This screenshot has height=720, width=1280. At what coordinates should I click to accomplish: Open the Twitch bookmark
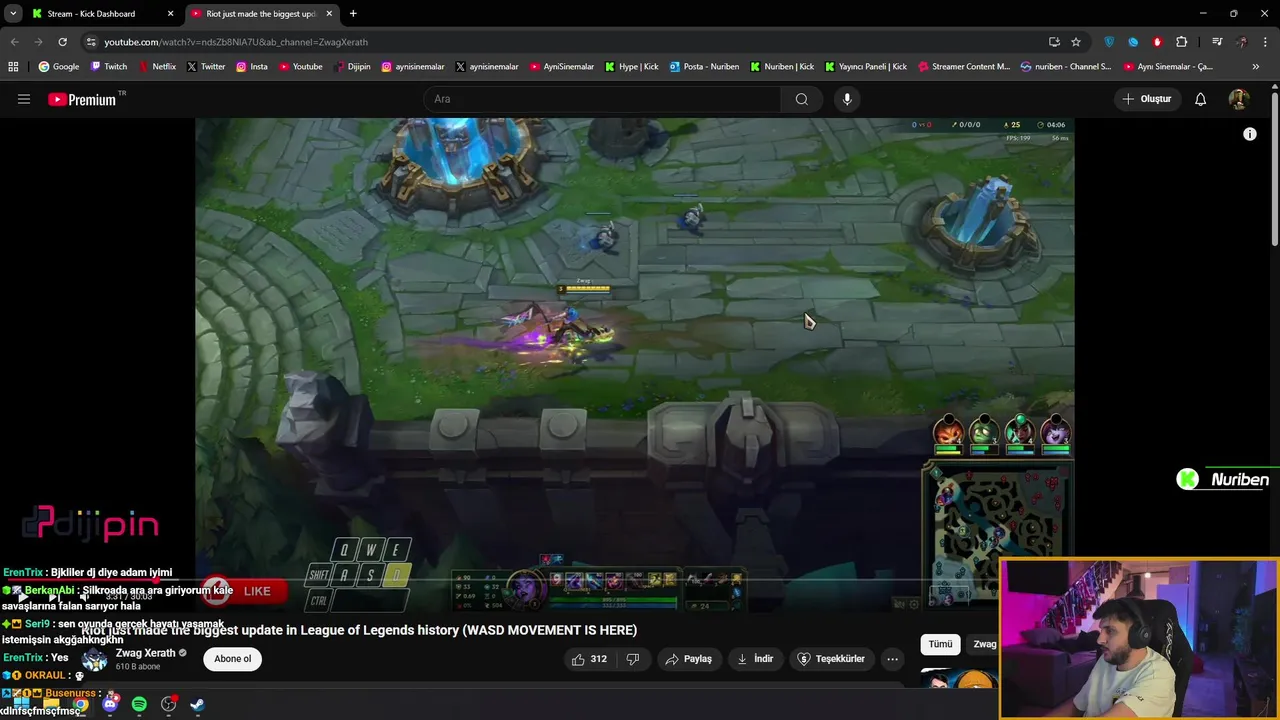(108, 67)
